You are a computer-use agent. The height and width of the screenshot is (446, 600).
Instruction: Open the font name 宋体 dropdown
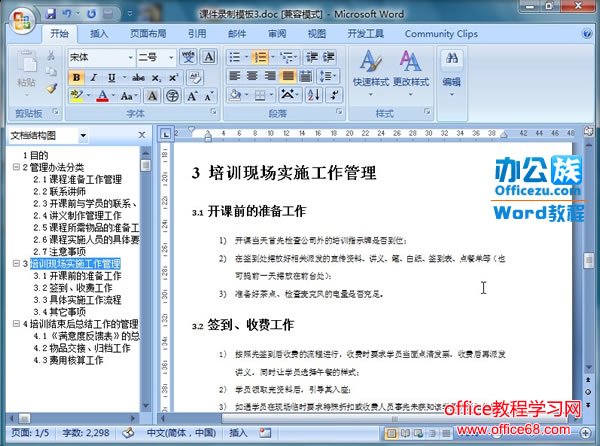click(130, 57)
